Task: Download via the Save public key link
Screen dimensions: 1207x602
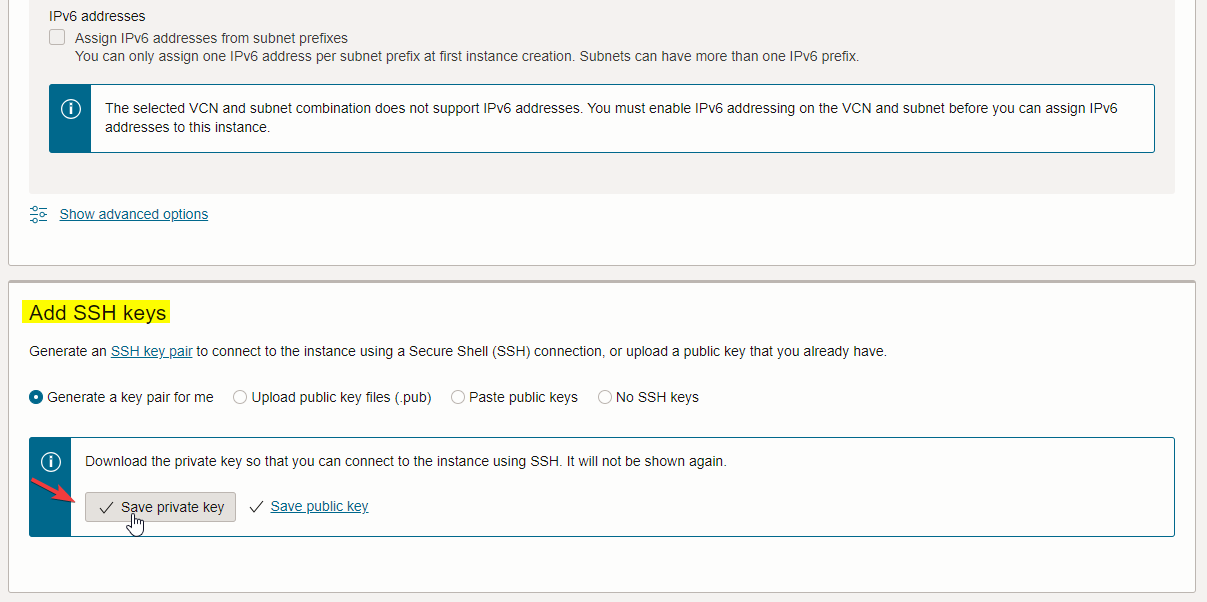Action: tap(319, 507)
